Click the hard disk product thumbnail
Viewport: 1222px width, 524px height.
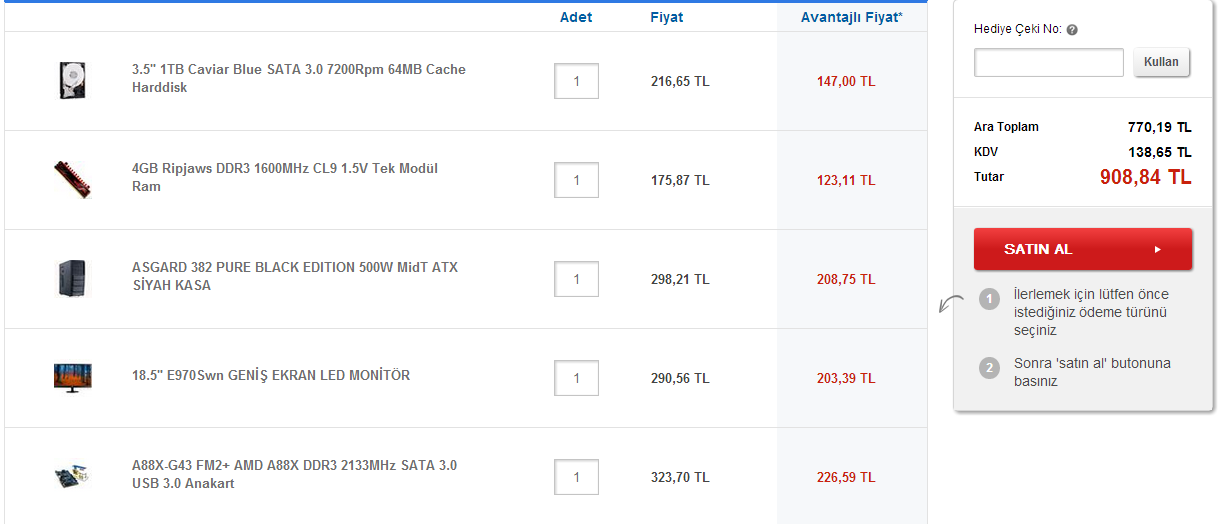click(x=74, y=80)
